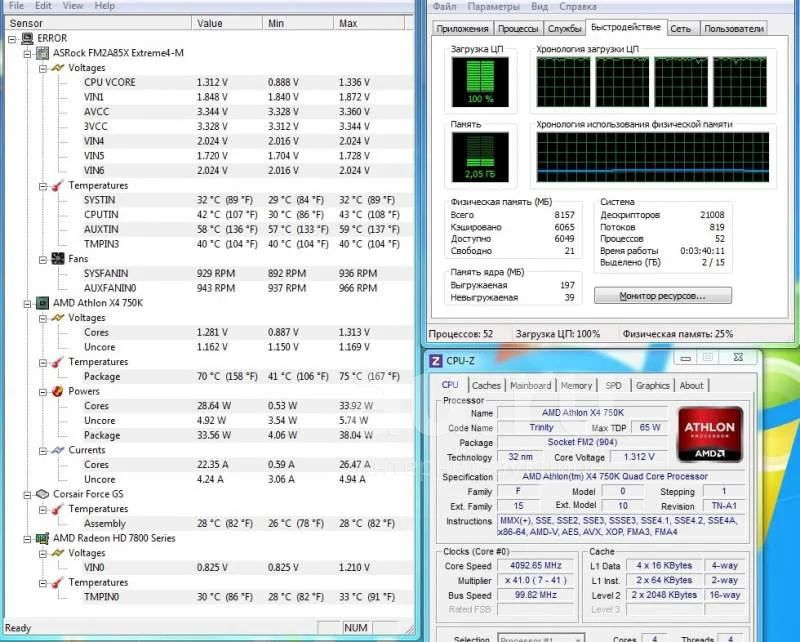Collapse the Fans group
Viewport: 800px width, 642px height.
tap(43, 260)
